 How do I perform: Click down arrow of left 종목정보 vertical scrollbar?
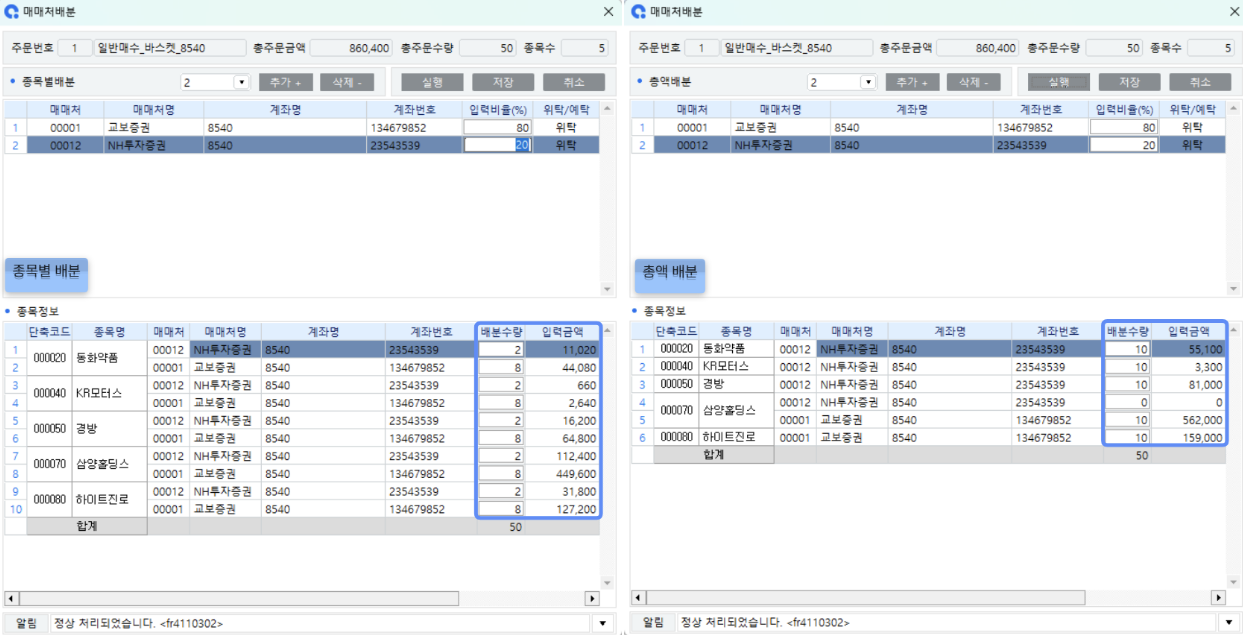tap(607, 582)
